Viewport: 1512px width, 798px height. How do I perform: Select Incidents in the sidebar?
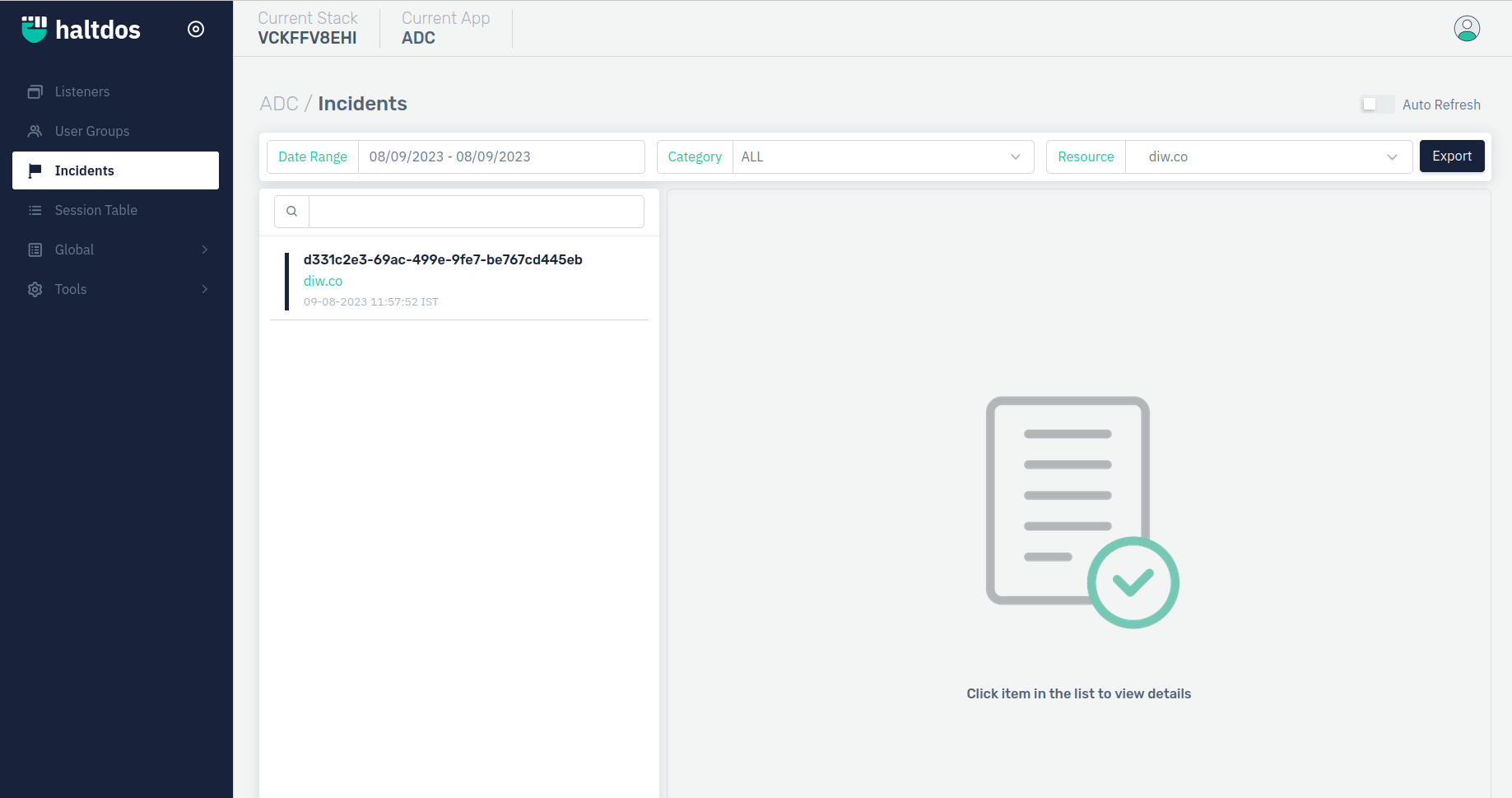(x=115, y=170)
